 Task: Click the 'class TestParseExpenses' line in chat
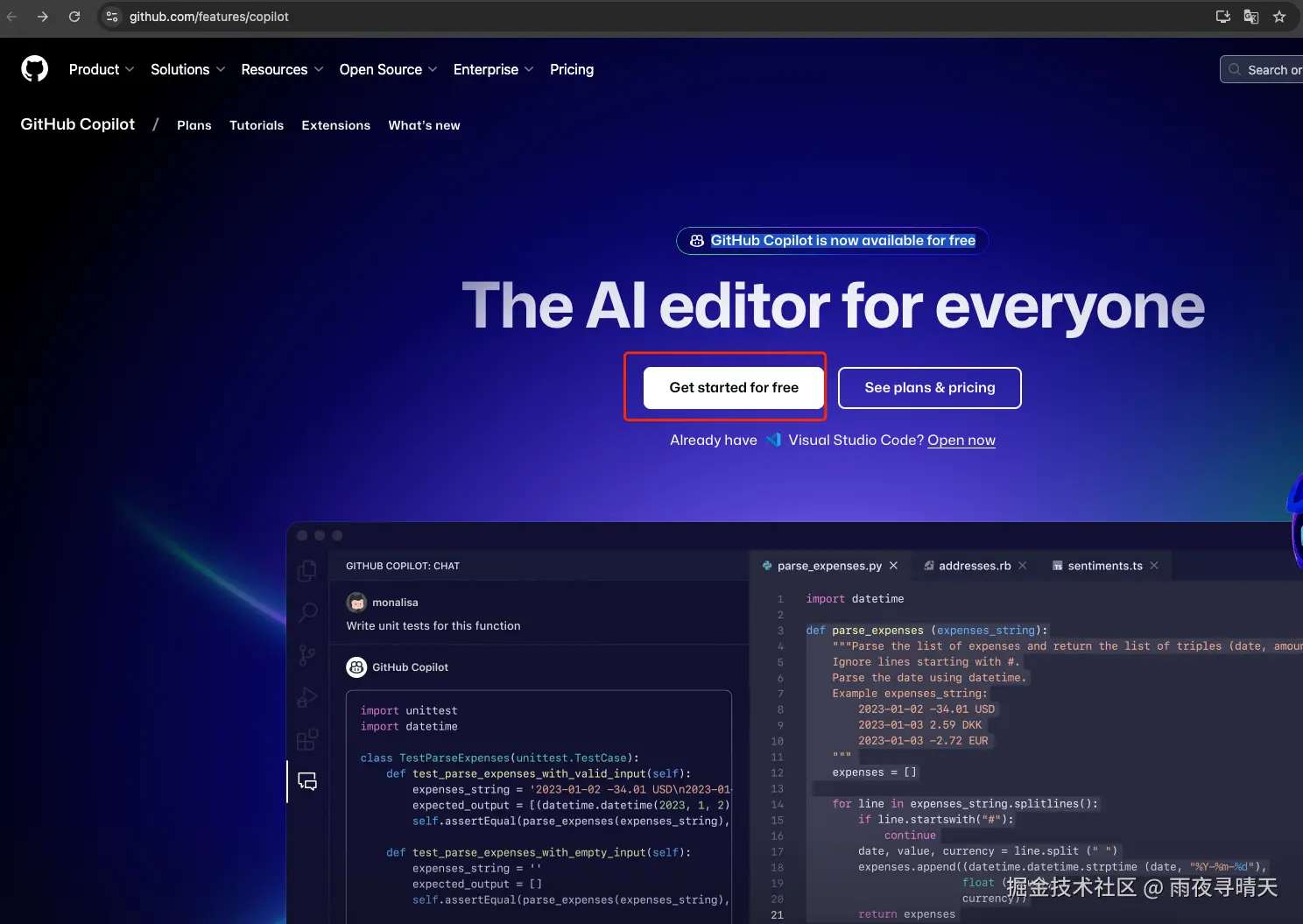(x=500, y=758)
